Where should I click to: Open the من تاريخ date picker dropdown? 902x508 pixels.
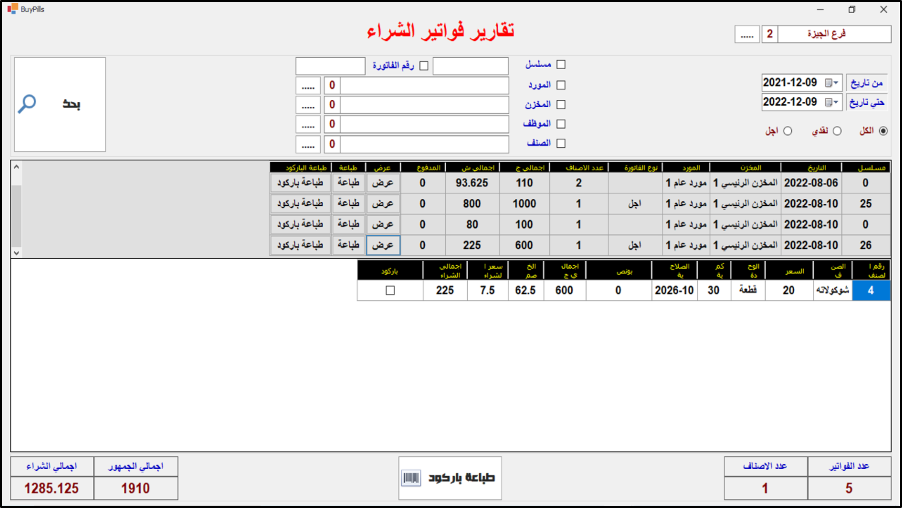(832, 82)
